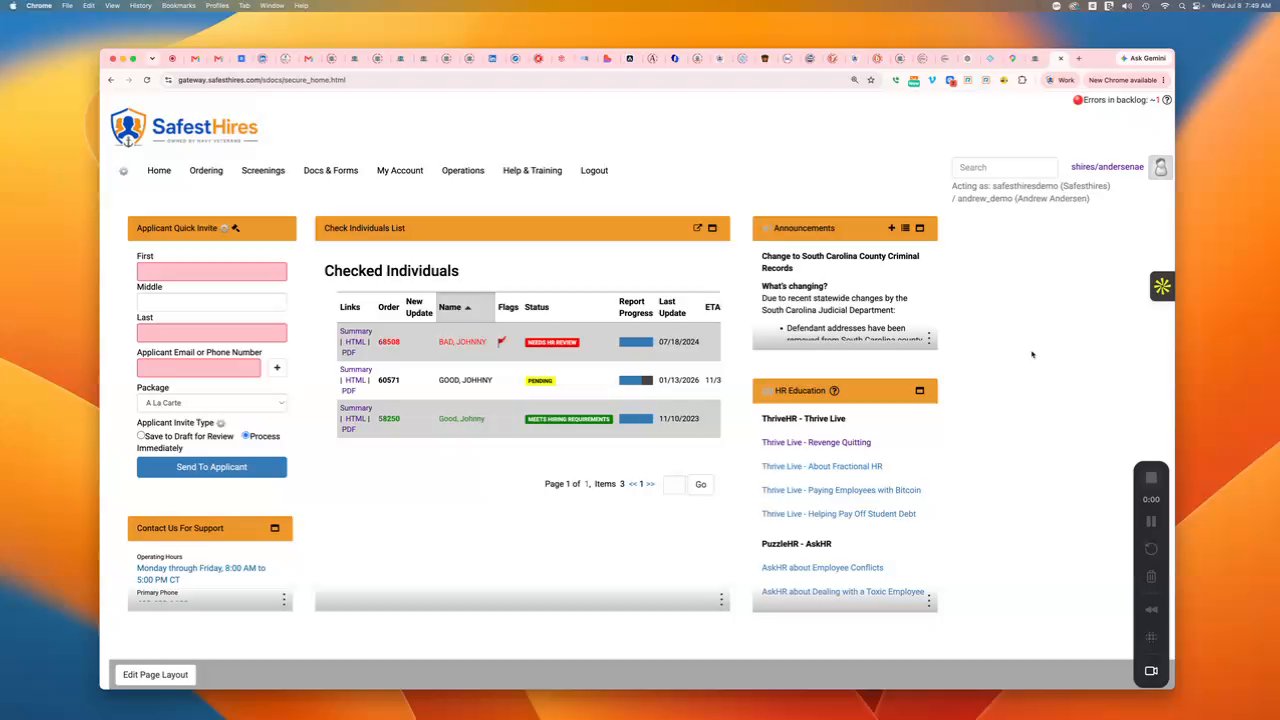Collapse the HR Education panel
This screenshot has height=720, width=1280.
tap(920, 391)
